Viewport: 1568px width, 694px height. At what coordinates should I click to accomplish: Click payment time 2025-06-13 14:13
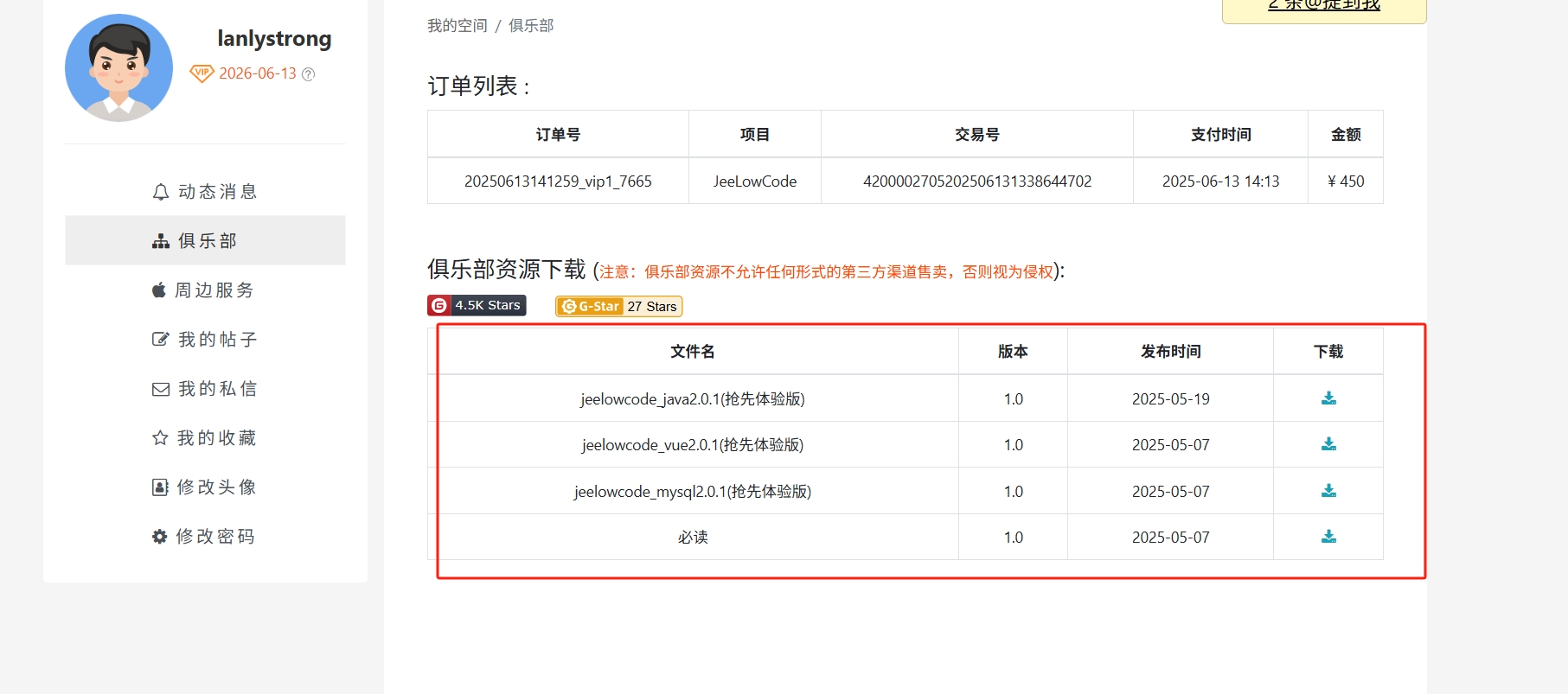click(1220, 181)
